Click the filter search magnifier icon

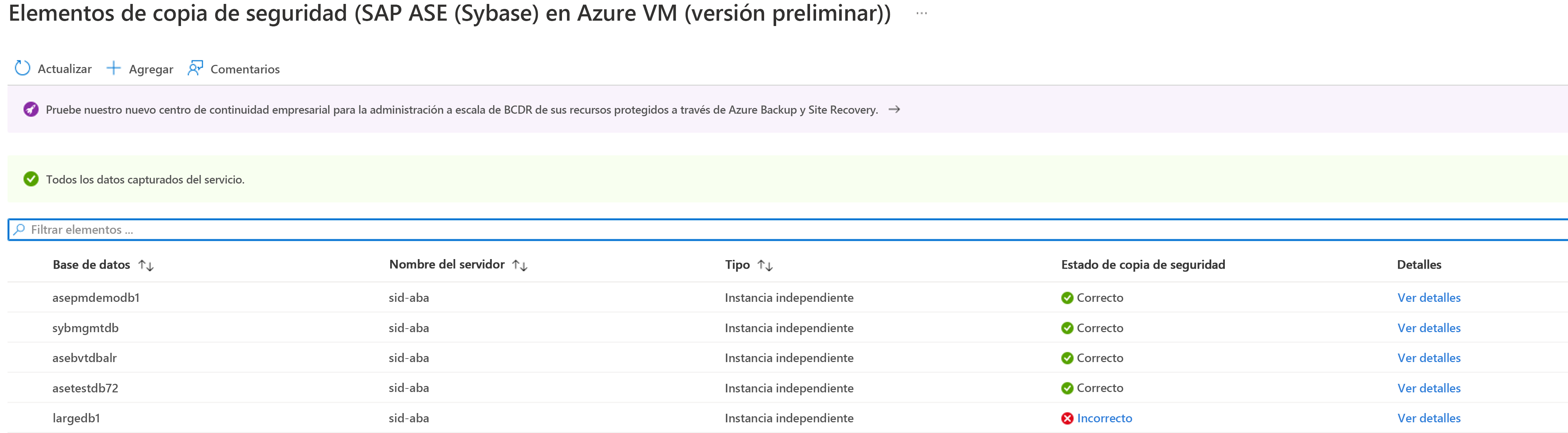(x=20, y=230)
